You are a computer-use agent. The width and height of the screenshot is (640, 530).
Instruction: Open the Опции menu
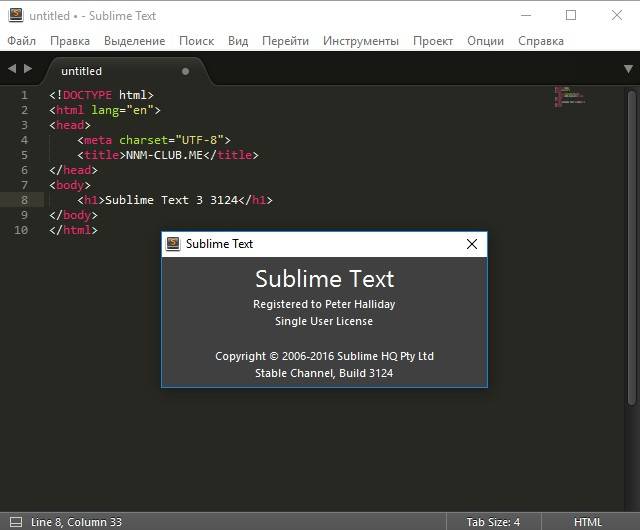pos(485,41)
